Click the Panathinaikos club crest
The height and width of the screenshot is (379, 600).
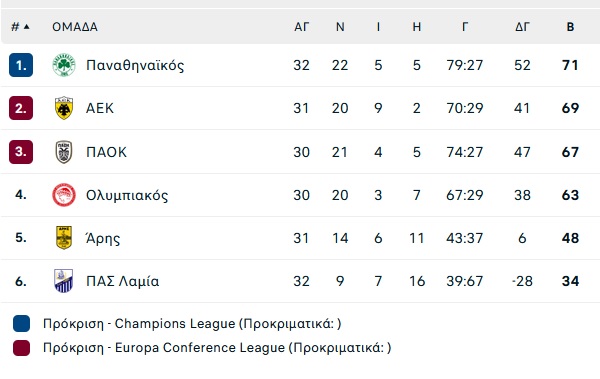click(x=64, y=65)
